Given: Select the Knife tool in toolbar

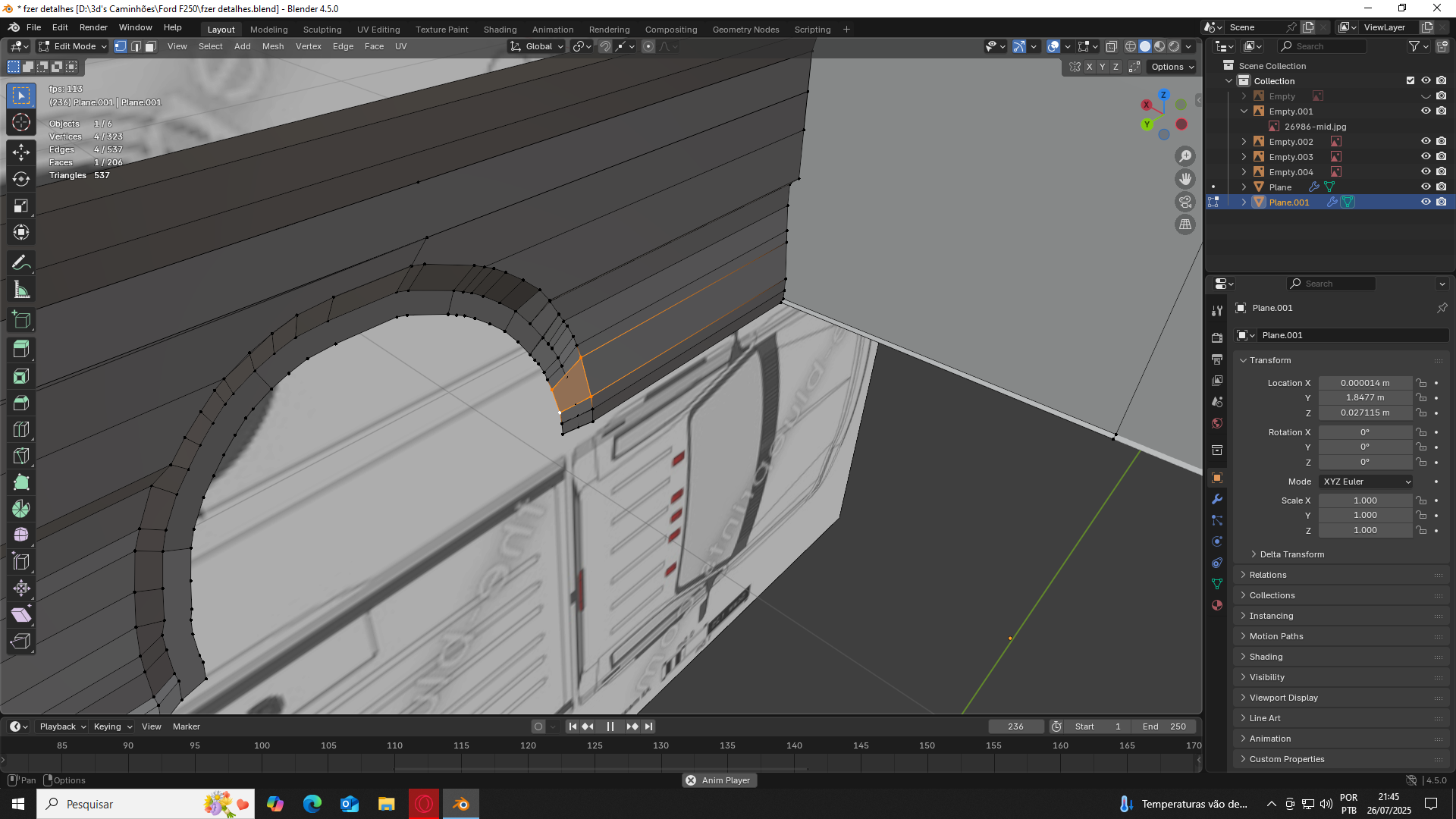Looking at the screenshot, I should click(21, 456).
